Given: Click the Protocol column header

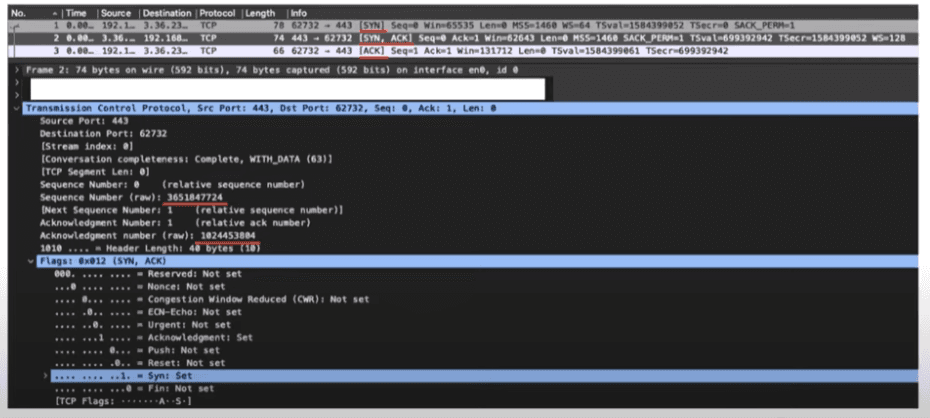Looking at the screenshot, I should point(217,13).
